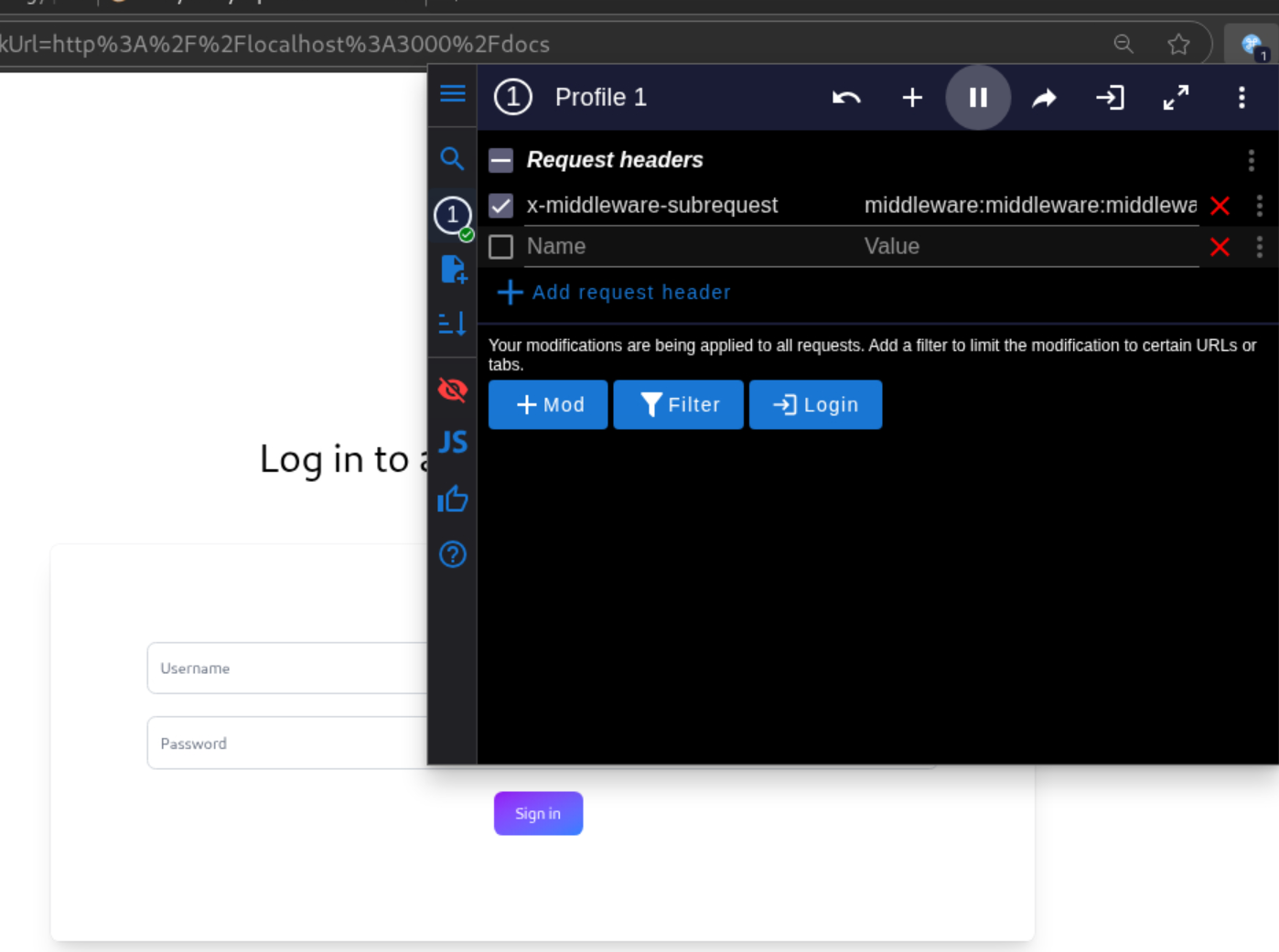1279x952 pixels.
Task: Click the JS icon in sidebar
Action: 452,443
